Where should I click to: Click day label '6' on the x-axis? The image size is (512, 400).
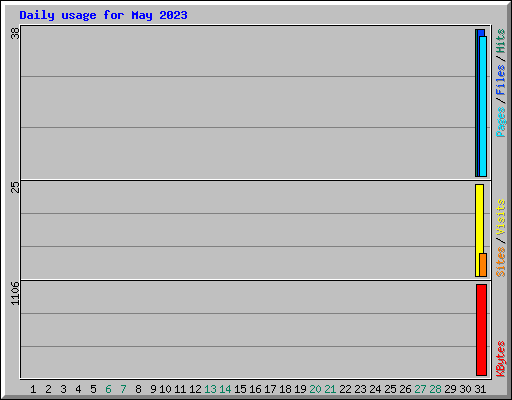tap(108, 389)
